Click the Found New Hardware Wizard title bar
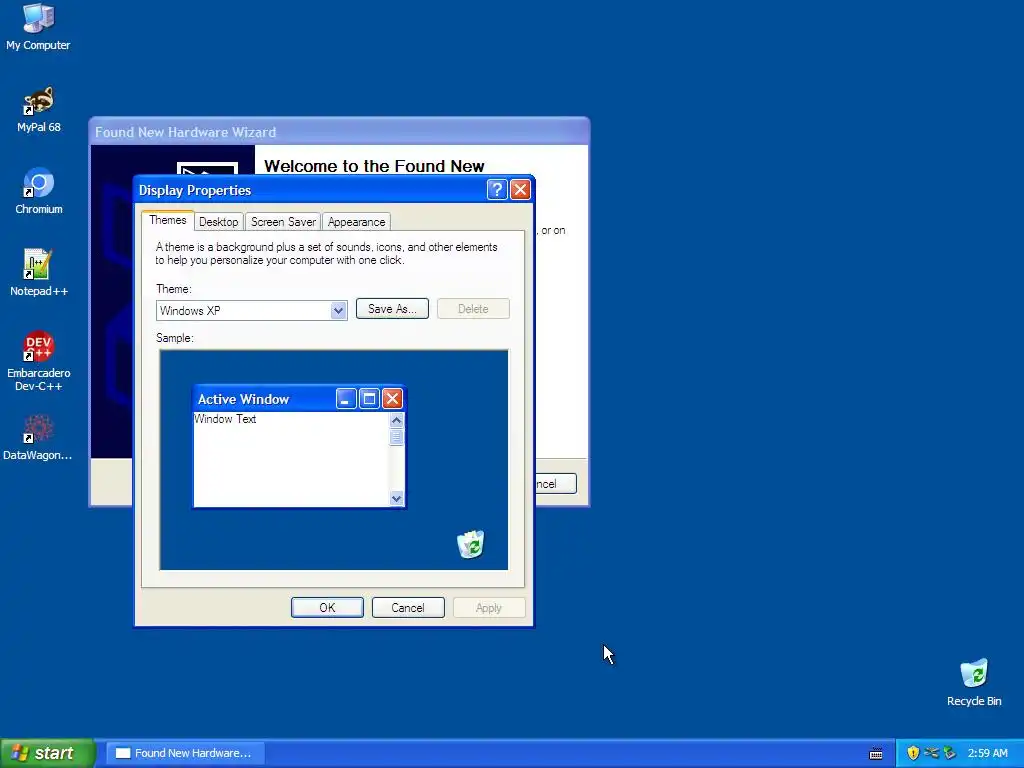1024x768 pixels. pos(339,132)
